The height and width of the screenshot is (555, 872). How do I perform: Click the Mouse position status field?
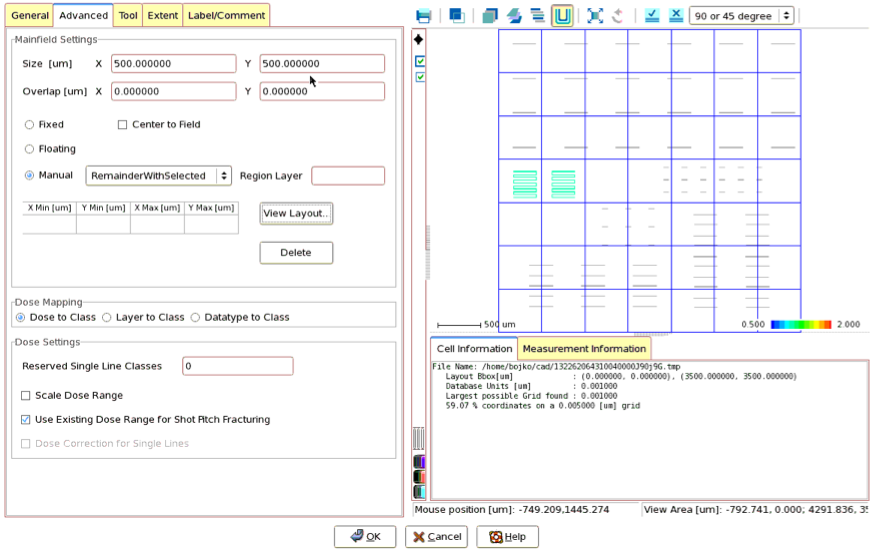(526, 509)
